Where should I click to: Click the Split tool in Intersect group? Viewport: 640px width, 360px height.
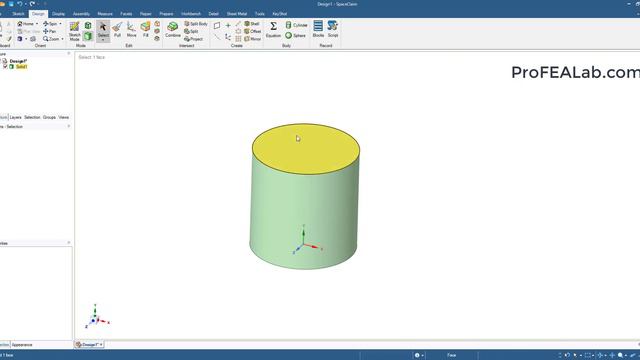pyautogui.click(x=191, y=31)
